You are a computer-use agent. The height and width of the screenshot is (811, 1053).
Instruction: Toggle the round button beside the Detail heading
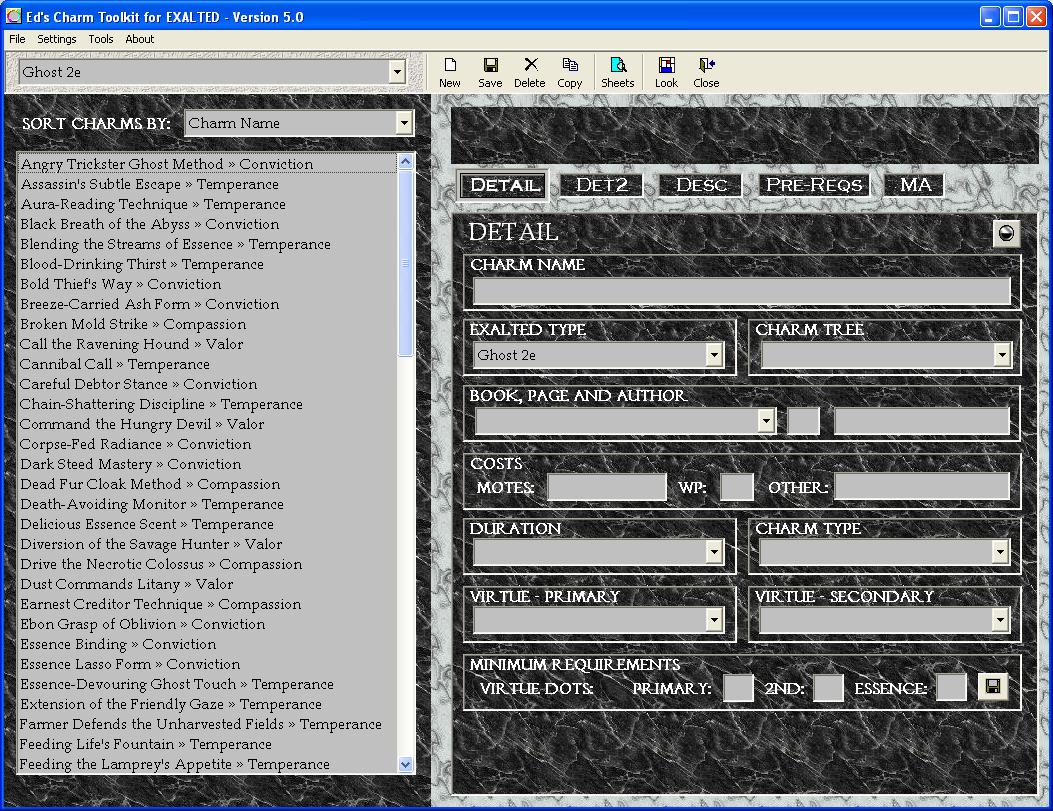click(x=1006, y=234)
